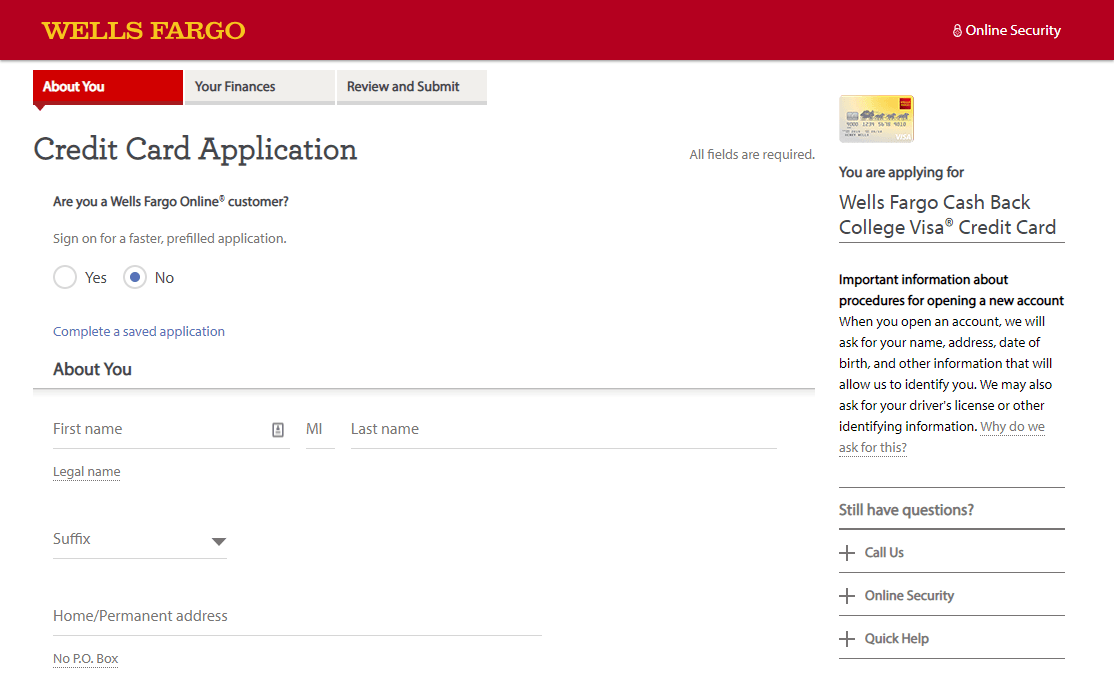Click the Legal name help link
Screen dimensions: 1114x696
point(86,472)
